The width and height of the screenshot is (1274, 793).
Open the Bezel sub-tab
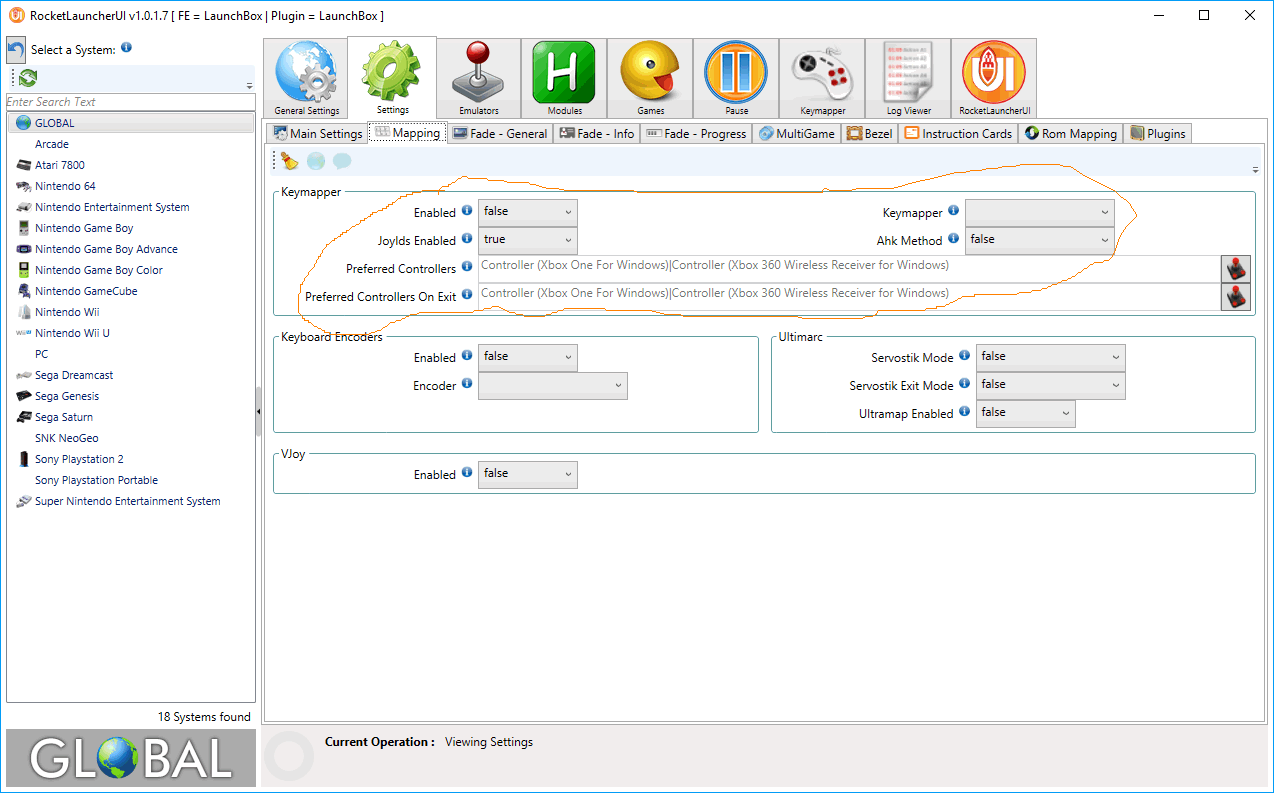click(x=870, y=133)
